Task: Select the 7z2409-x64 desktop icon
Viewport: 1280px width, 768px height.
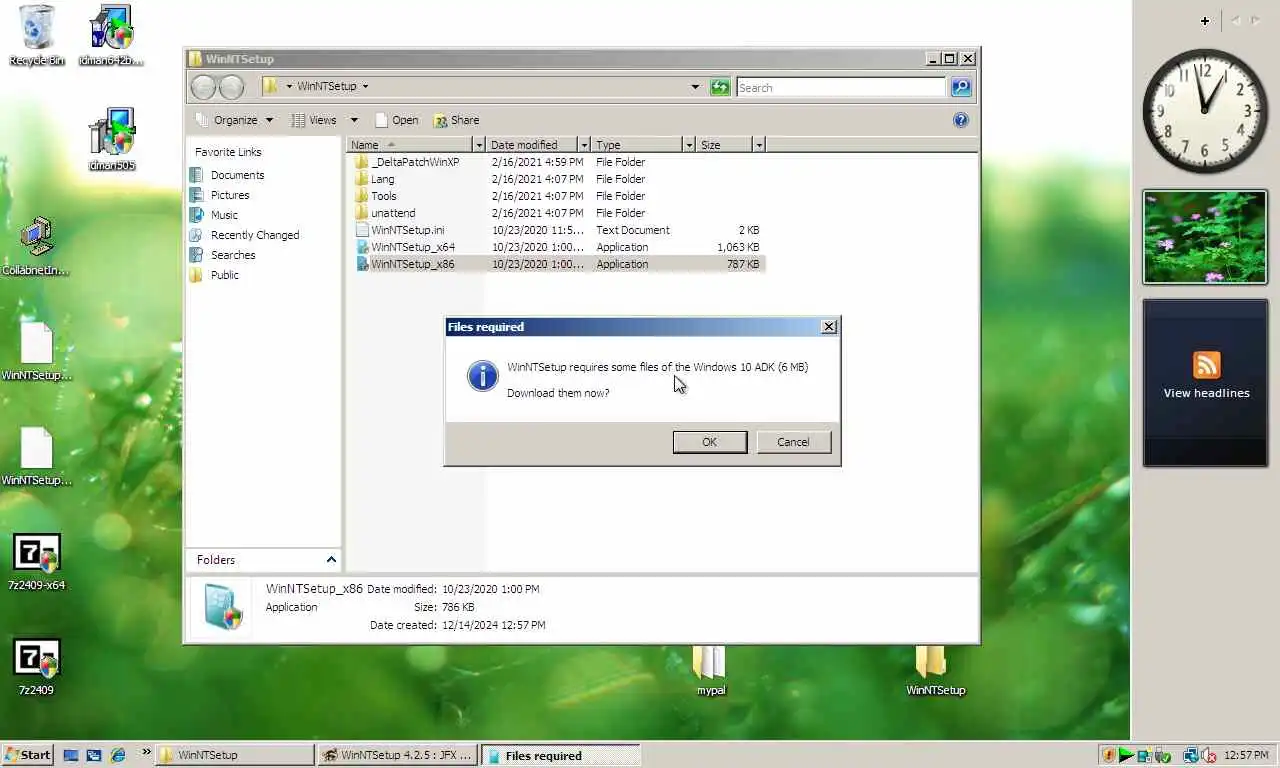Action: click(x=36, y=562)
